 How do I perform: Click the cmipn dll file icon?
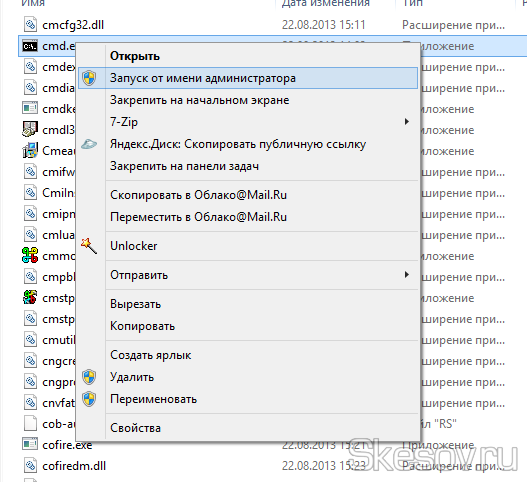pyautogui.click(x=30, y=214)
